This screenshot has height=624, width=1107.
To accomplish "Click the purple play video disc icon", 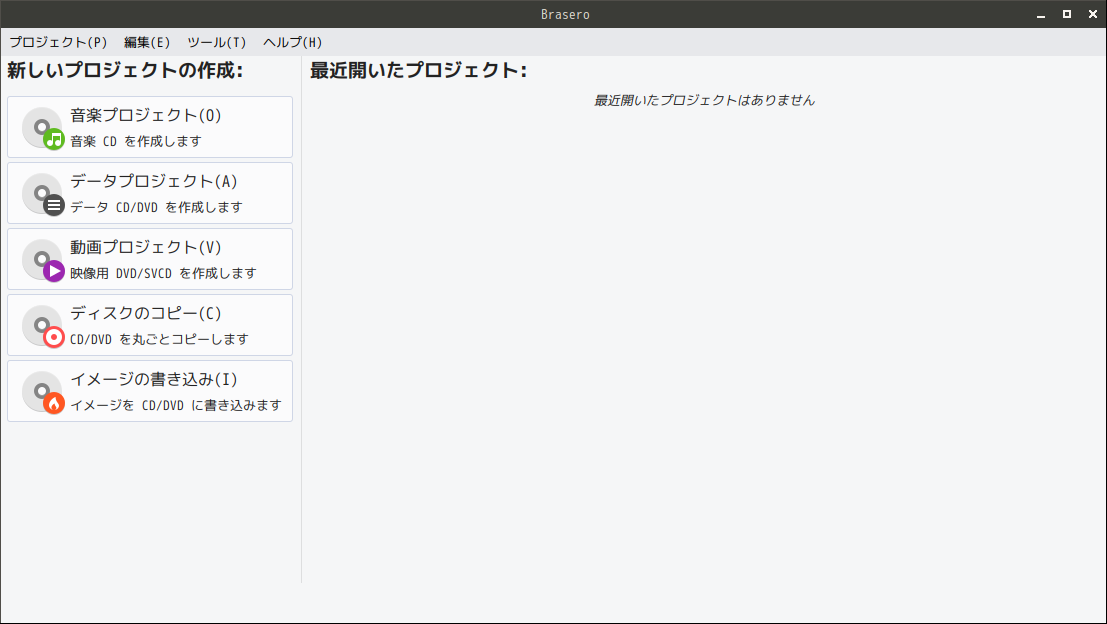I will [43, 260].
